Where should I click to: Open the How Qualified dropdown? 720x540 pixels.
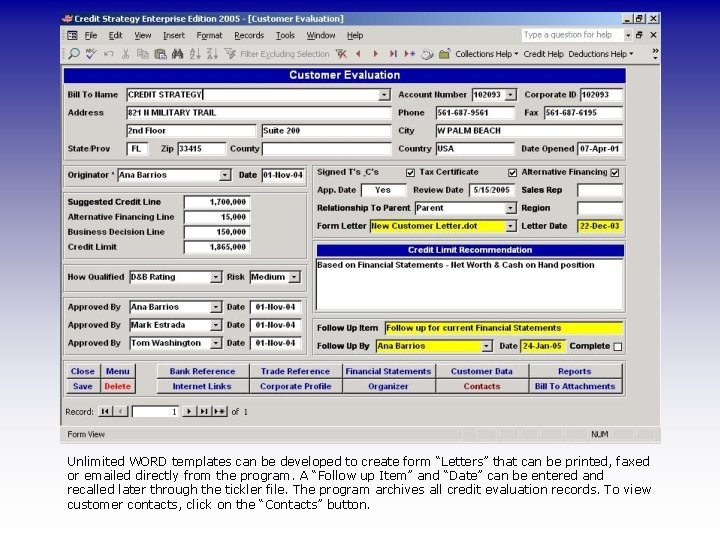point(216,277)
